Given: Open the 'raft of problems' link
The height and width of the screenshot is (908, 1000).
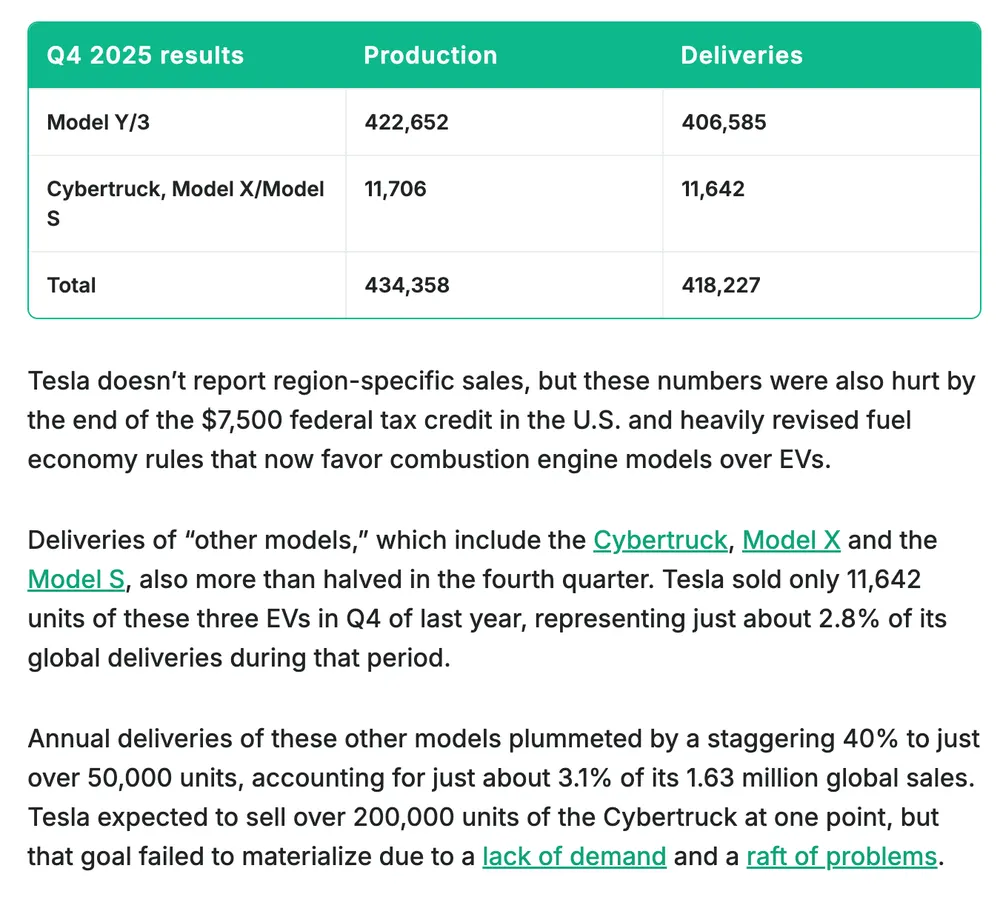Looking at the screenshot, I should [x=841, y=857].
